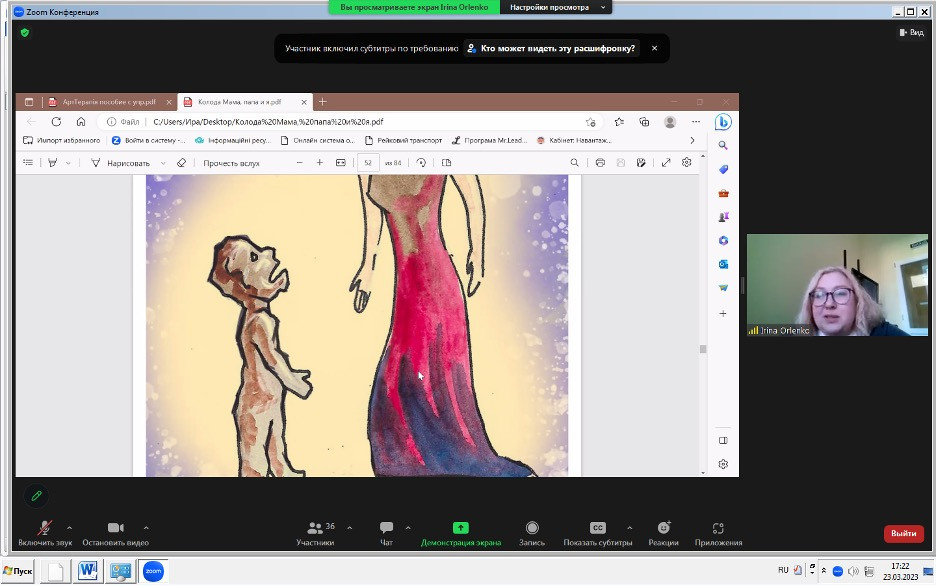Open the Windows Пуск start menu
The height and width of the screenshot is (586, 936).
pyautogui.click(x=18, y=571)
